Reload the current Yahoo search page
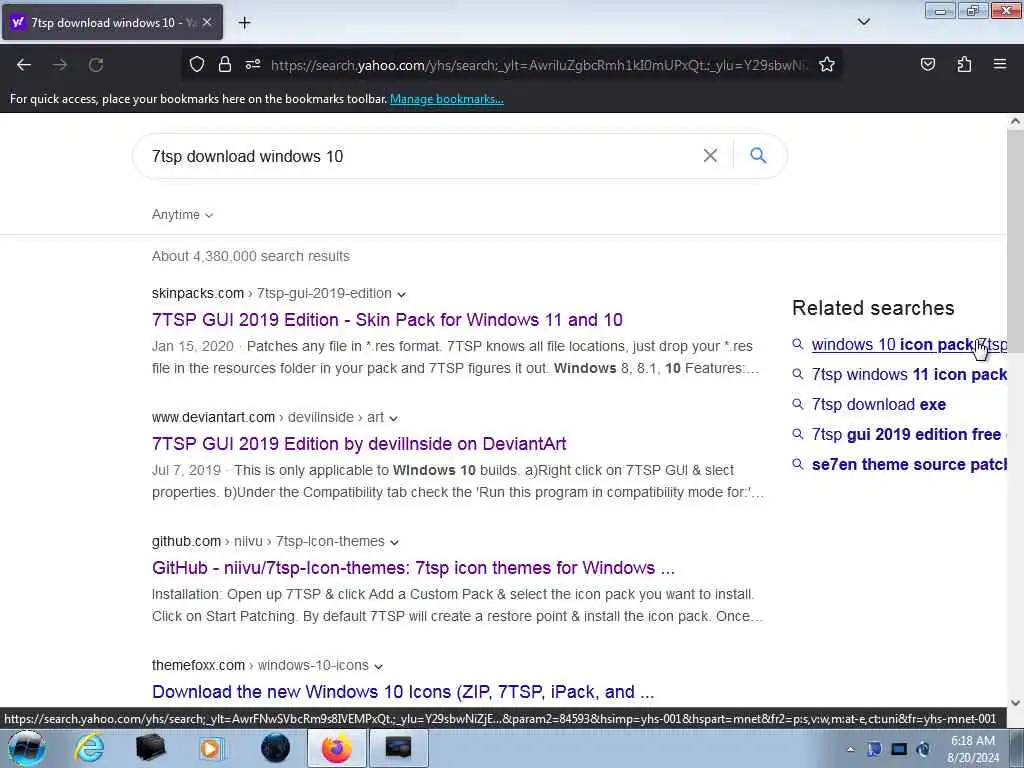The height and width of the screenshot is (768, 1024). [96, 65]
